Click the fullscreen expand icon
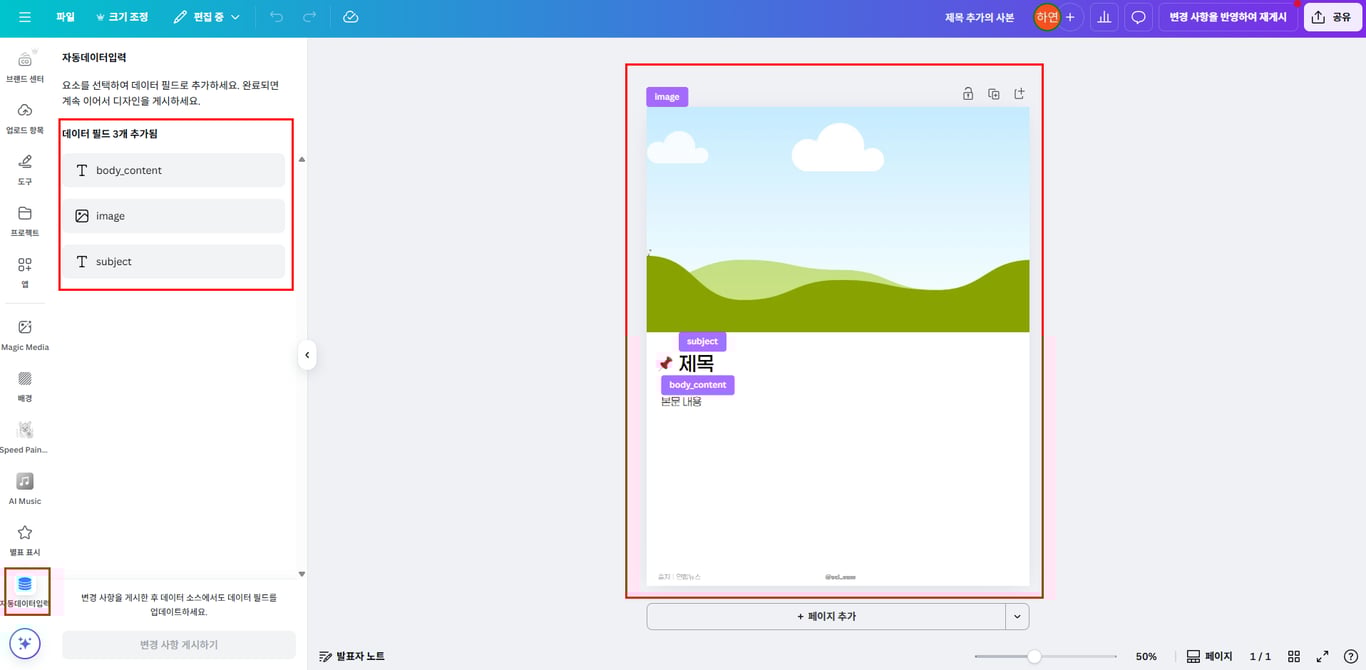Screen dimensions: 1366x670 1323,657
